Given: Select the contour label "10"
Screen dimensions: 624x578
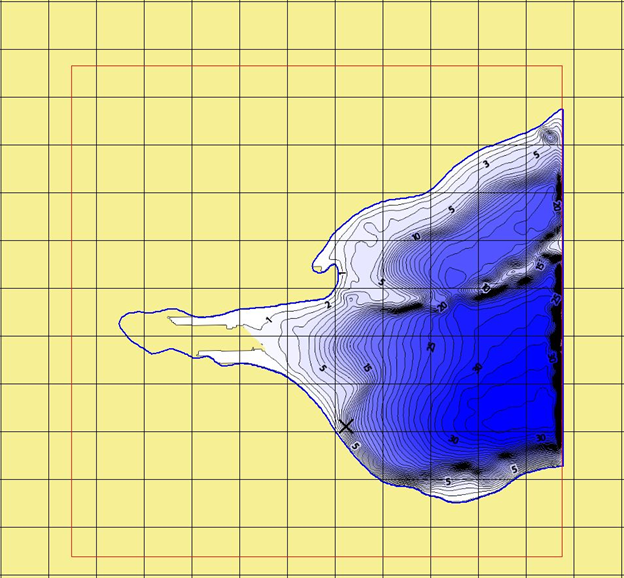Looking at the screenshot, I should 416,236.
